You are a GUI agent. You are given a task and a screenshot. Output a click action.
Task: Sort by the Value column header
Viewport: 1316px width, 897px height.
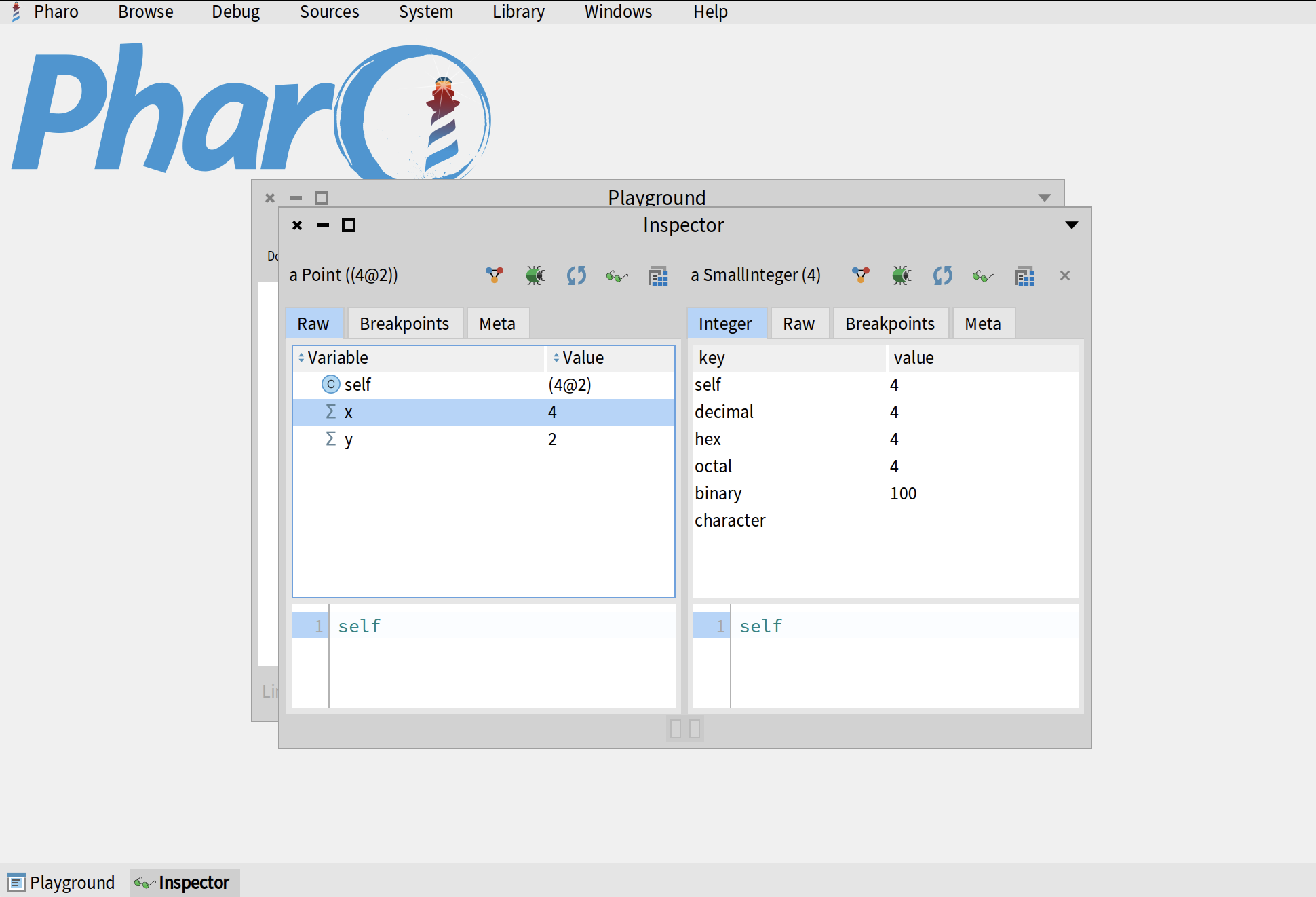(x=582, y=358)
